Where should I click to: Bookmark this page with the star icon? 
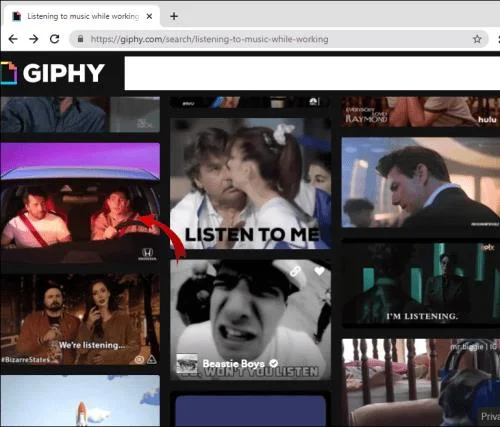pos(477,39)
